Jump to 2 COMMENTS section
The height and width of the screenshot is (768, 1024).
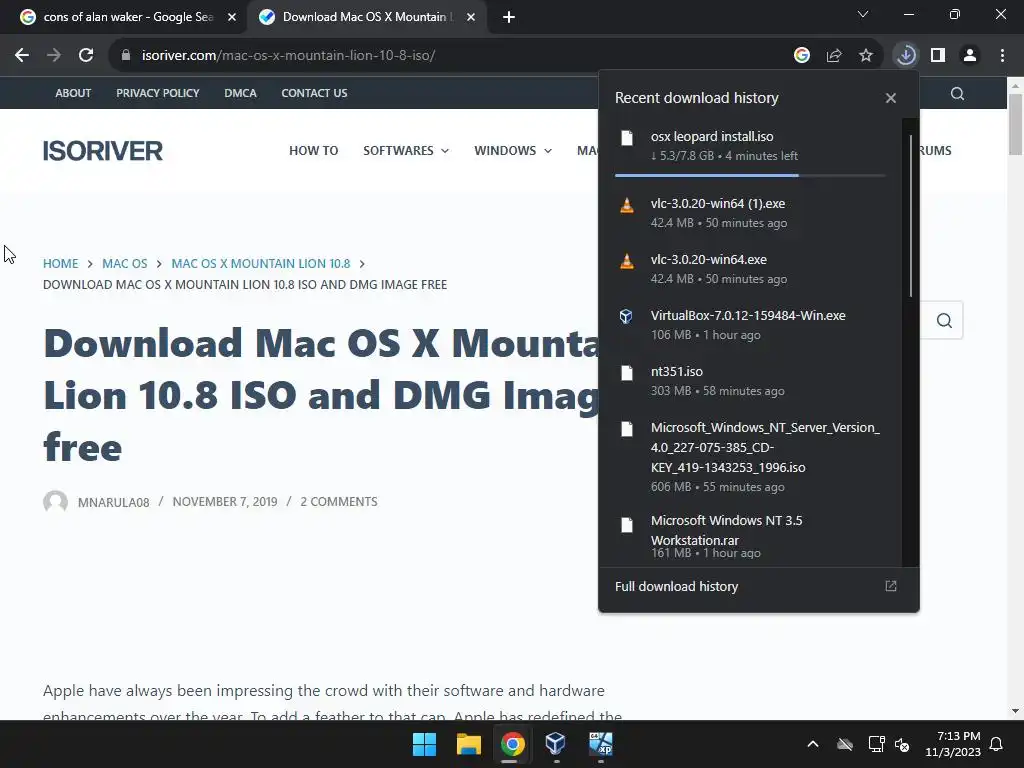pyautogui.click(x=339, y=502)
